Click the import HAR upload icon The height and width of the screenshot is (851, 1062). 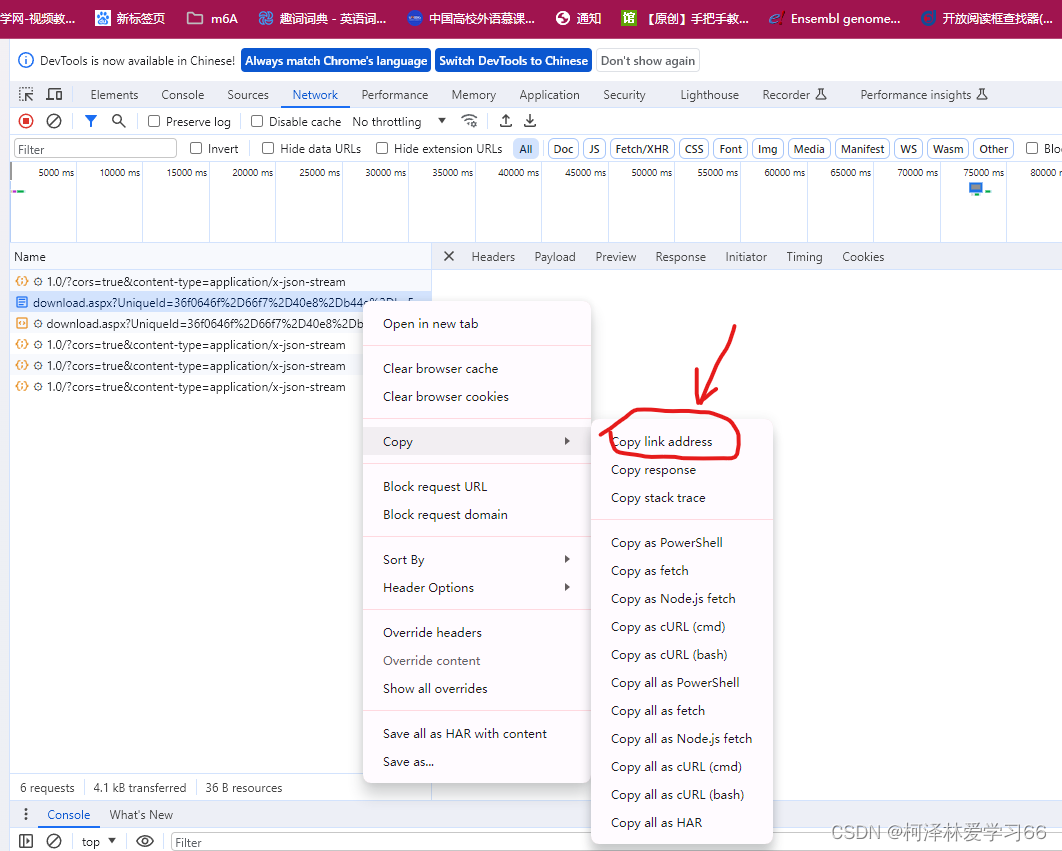(x=506, y=121)
